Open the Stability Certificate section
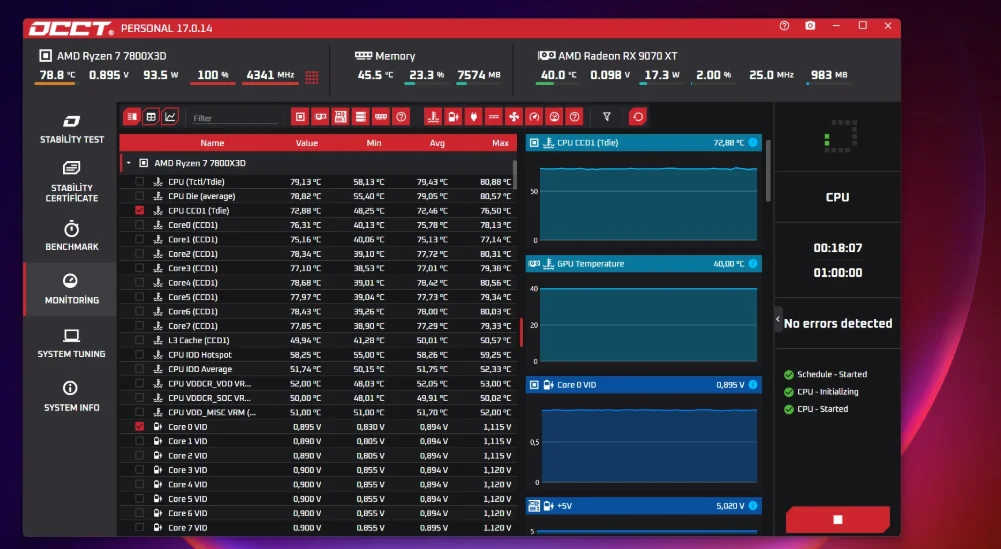The image size is (1001, 549). [72, 182]
